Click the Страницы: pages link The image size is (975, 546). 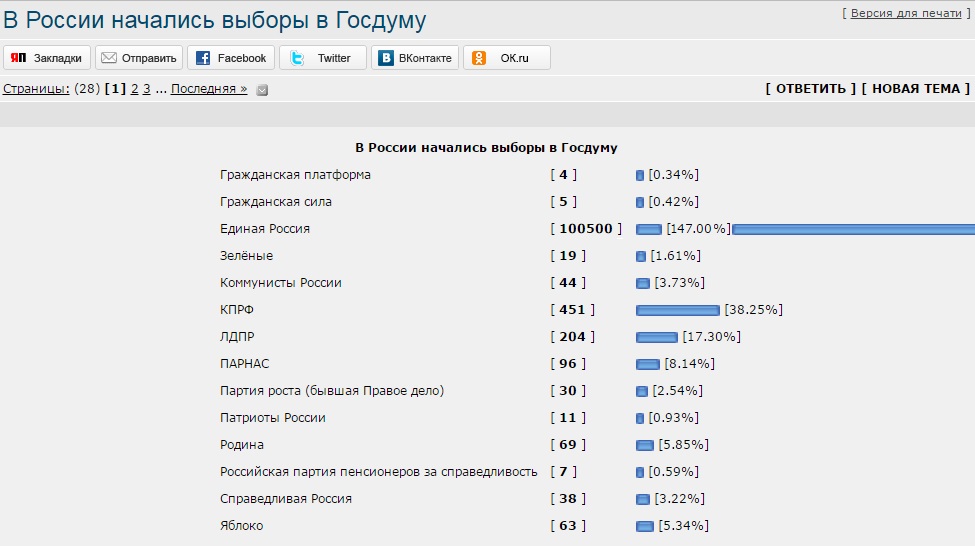[36, 89]
